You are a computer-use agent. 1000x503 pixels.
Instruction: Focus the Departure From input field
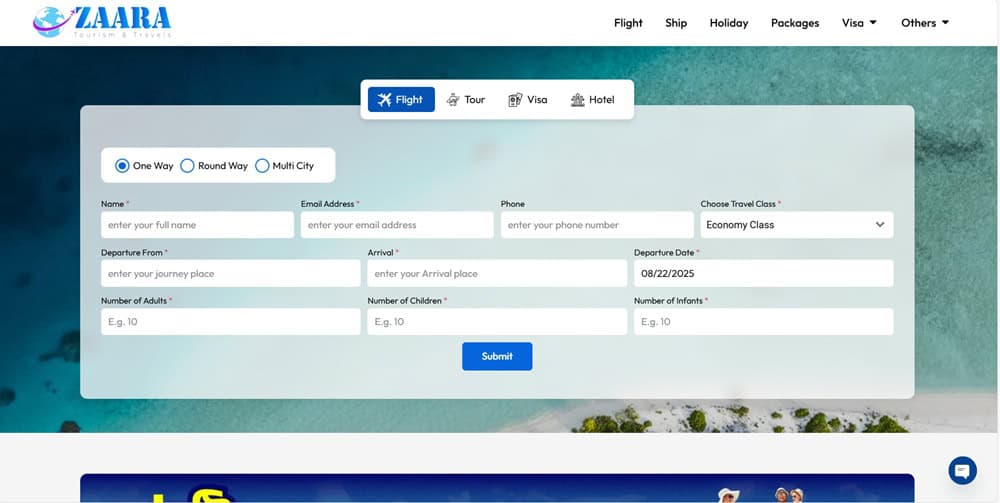pyautogui.click(x=230, y=274)
